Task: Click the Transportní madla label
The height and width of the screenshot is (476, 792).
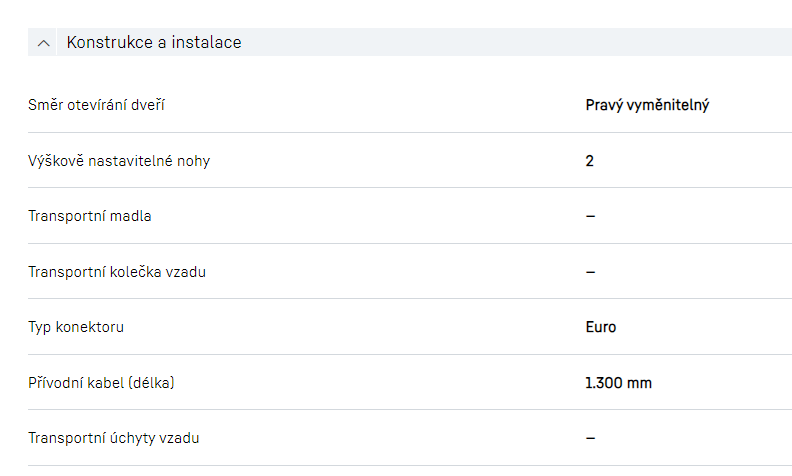Action: [90, 216]
